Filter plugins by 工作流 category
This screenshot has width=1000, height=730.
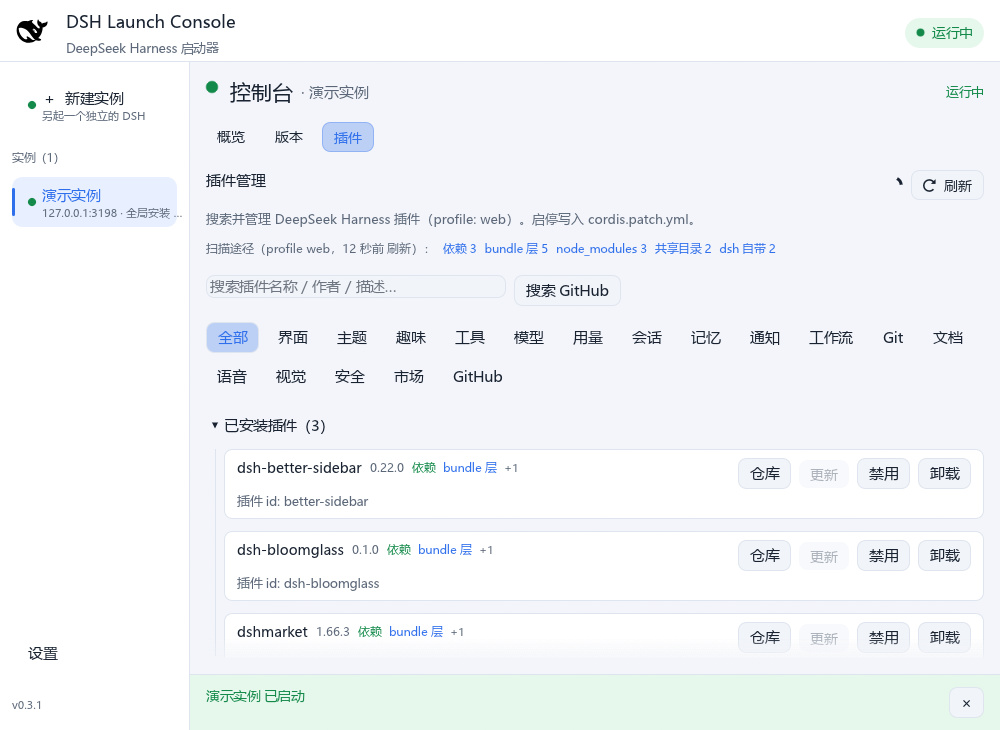pyautogui.click(x=831, y=337)
